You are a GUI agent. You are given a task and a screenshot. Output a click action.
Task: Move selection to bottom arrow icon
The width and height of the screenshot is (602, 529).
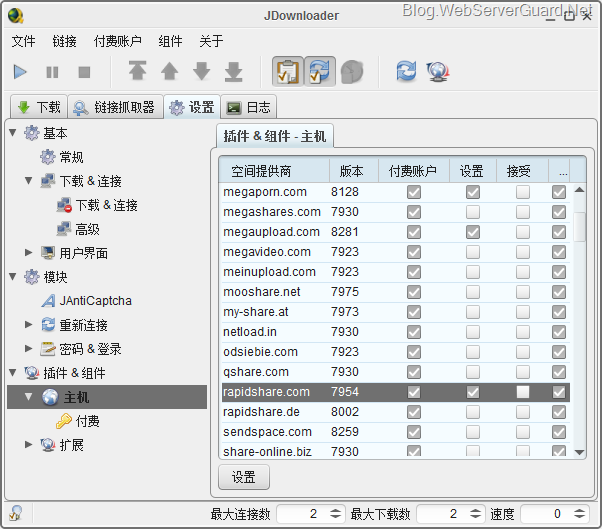[233, 71]
